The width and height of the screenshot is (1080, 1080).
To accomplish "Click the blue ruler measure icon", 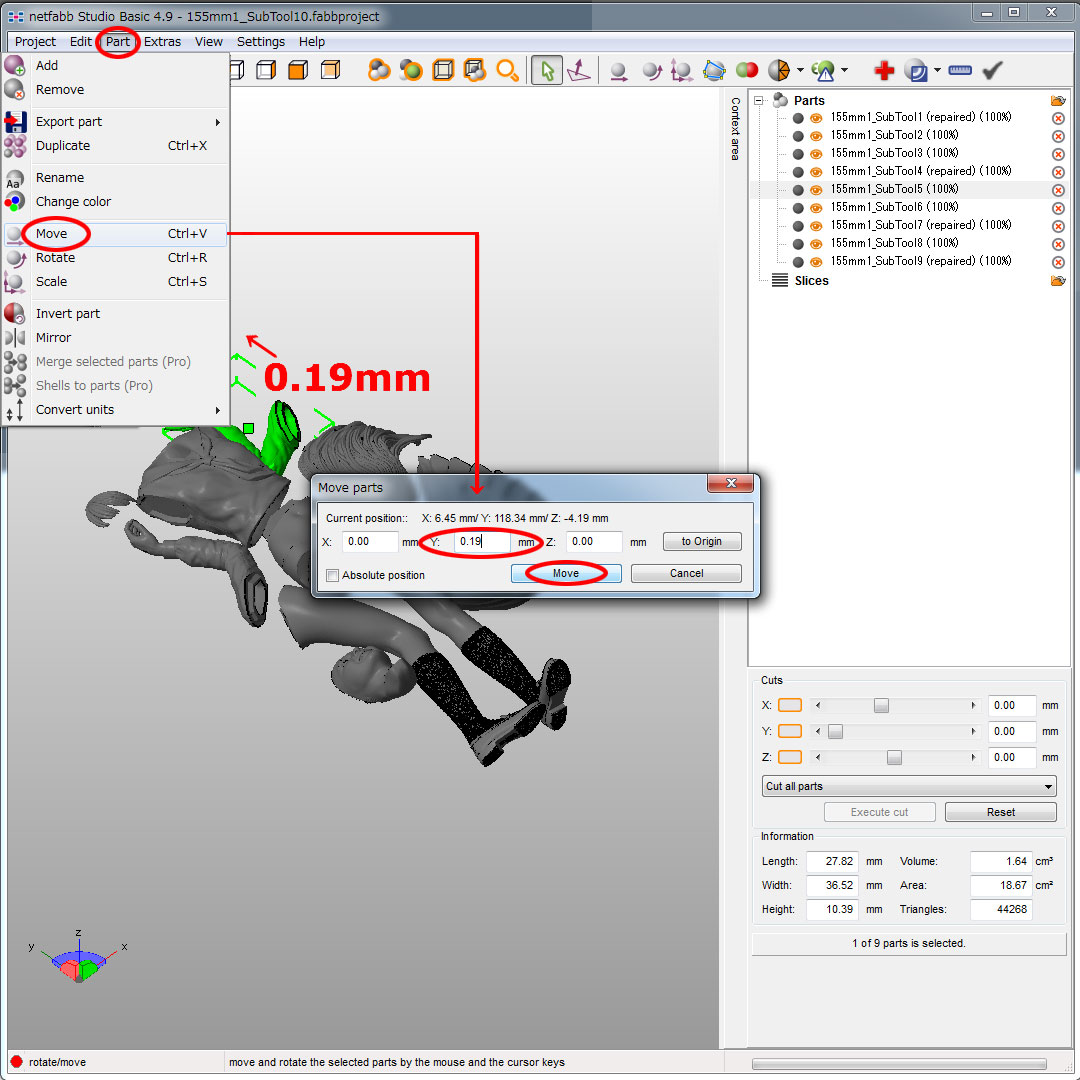I will [x=959, y=70].
